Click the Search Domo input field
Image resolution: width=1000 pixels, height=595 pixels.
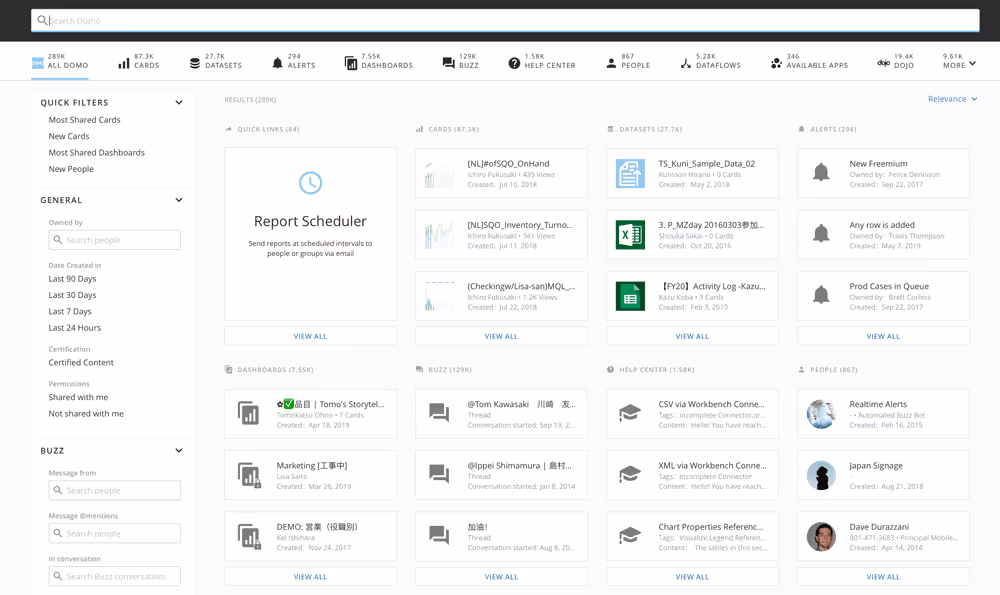coord(505,20)
